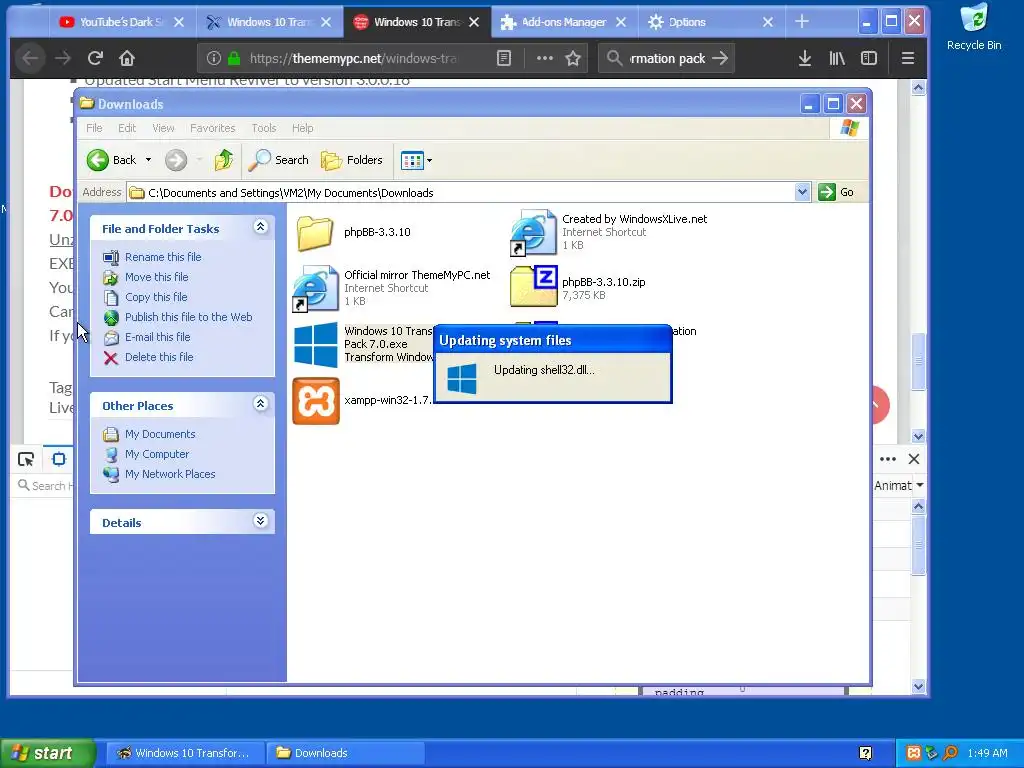Expand the Details panel
This screenshot has height=768, width=1024.
(x=260, y=520)
